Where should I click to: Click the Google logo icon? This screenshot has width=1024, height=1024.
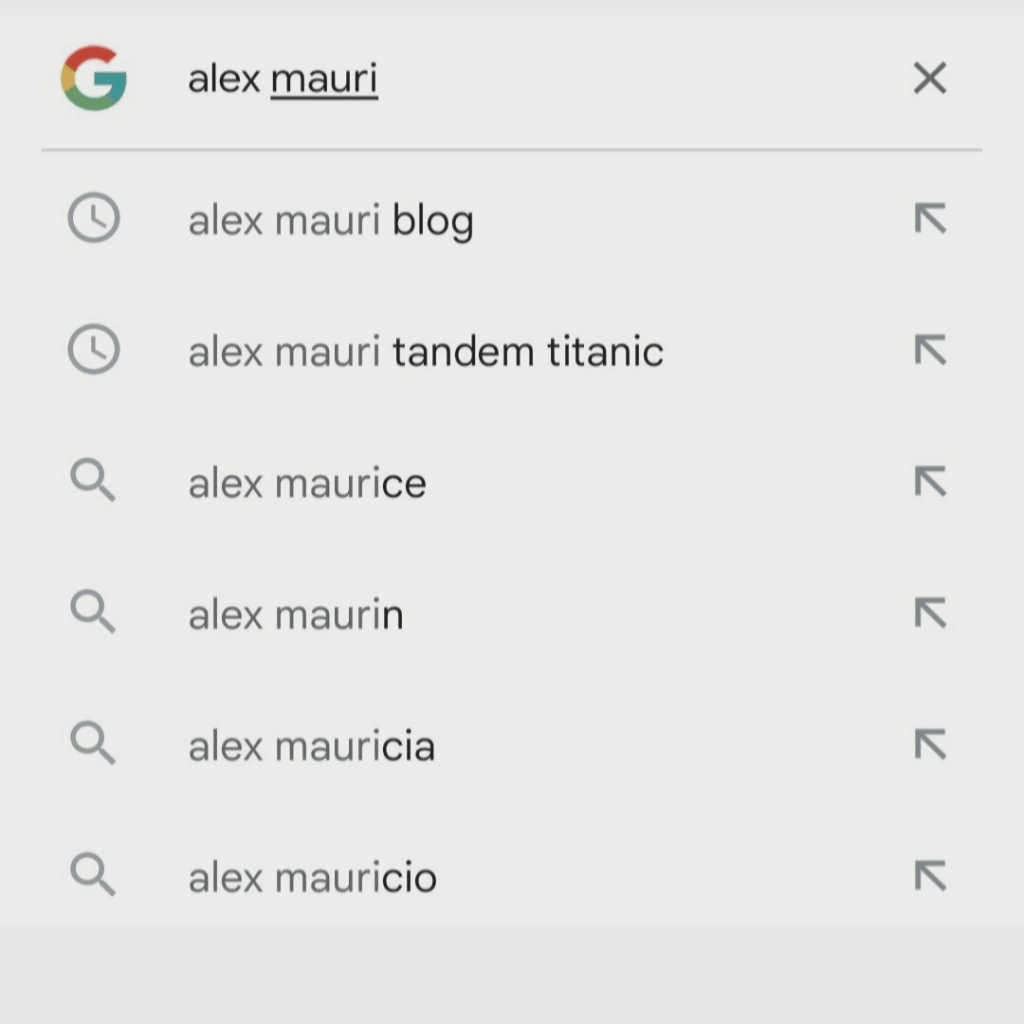(x=94, y=78)
